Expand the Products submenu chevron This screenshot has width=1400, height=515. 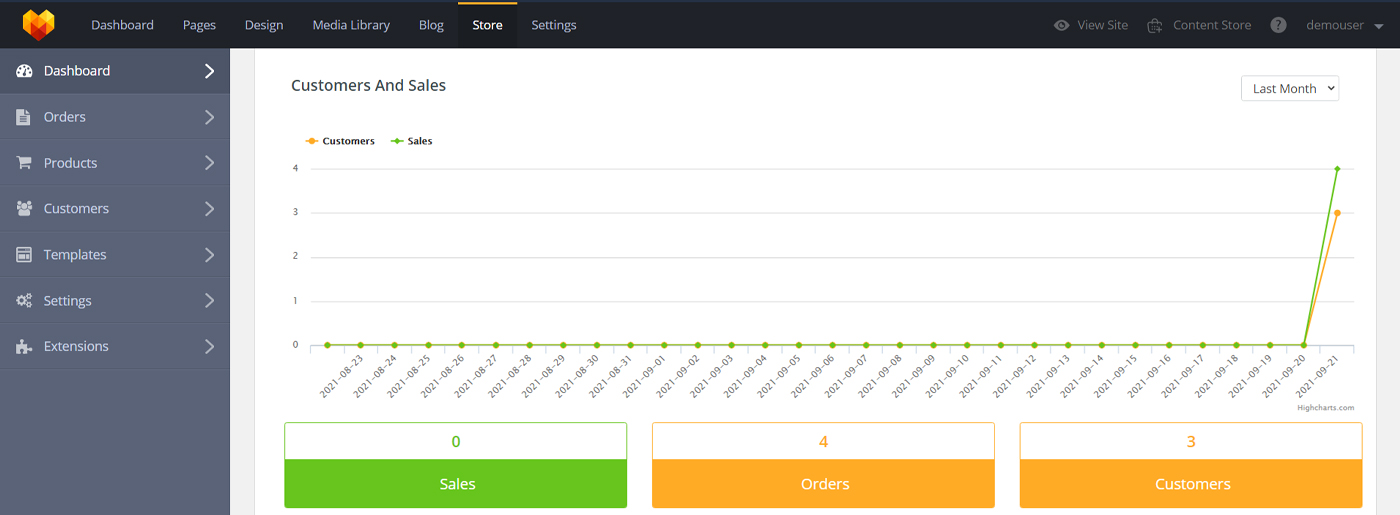(209, 163)
